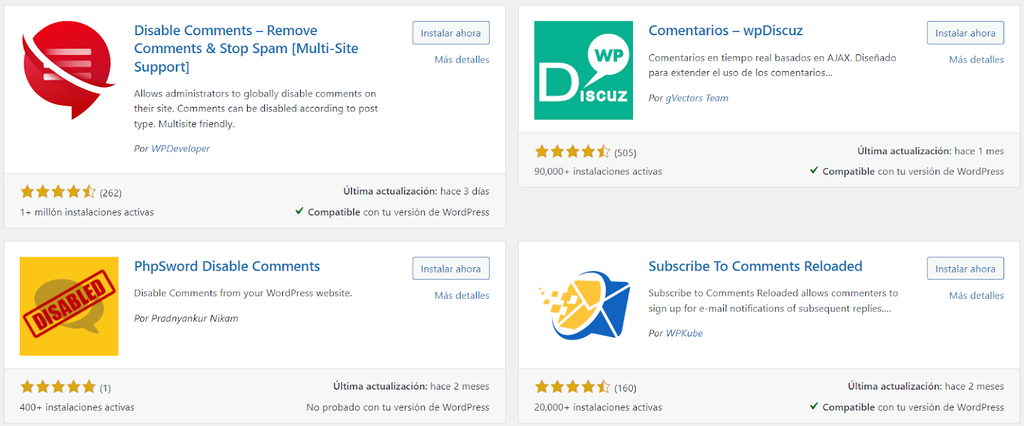Install the Disable Comments plugin now
1024x426 pixels.
click(451, 33)
